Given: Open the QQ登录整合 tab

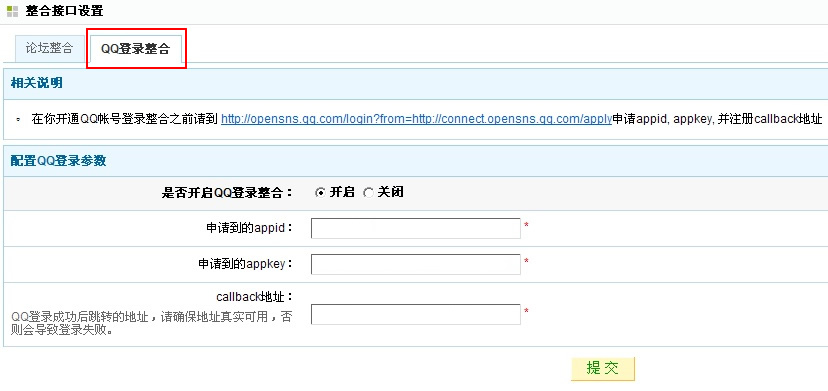Looking at the screenshot, I should point(136,50).
